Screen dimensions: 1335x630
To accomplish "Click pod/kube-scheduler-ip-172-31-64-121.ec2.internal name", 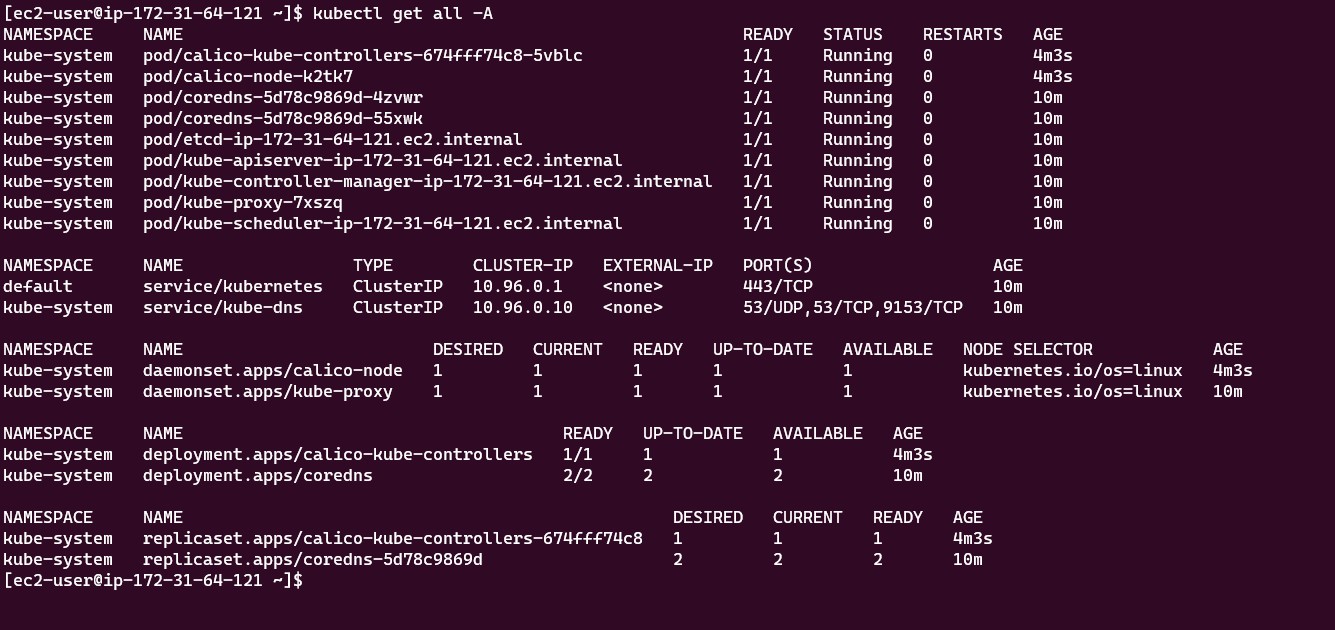I will (x=383, y=223).
